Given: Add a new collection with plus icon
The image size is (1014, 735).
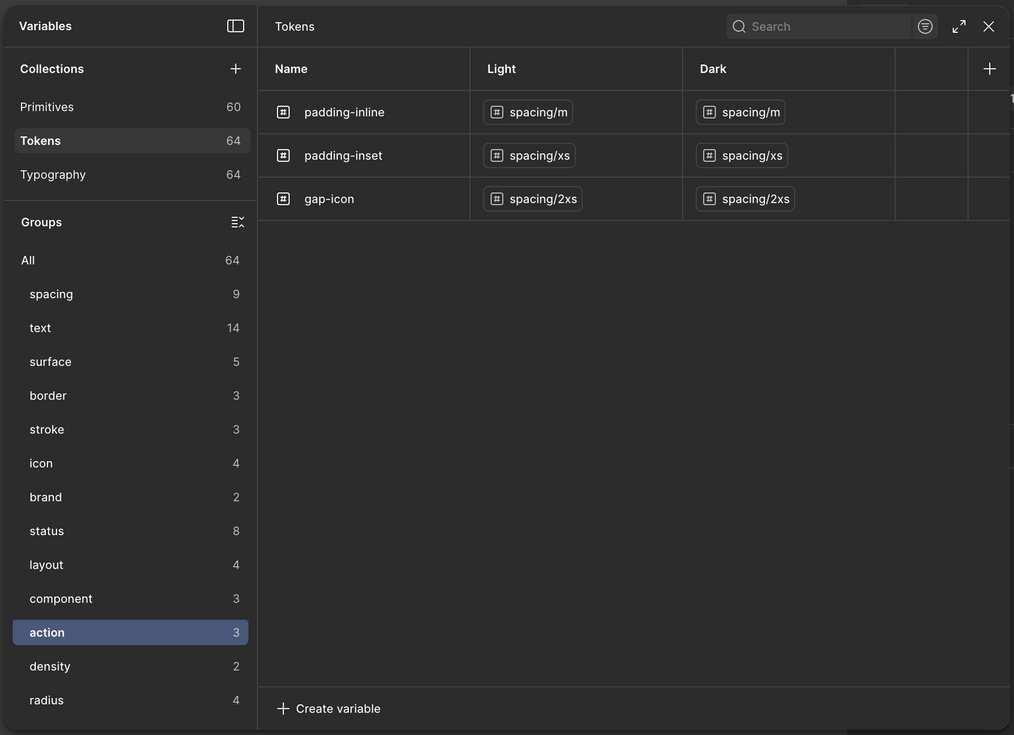Looking at the screenshot, I should (x=236, y=69).
